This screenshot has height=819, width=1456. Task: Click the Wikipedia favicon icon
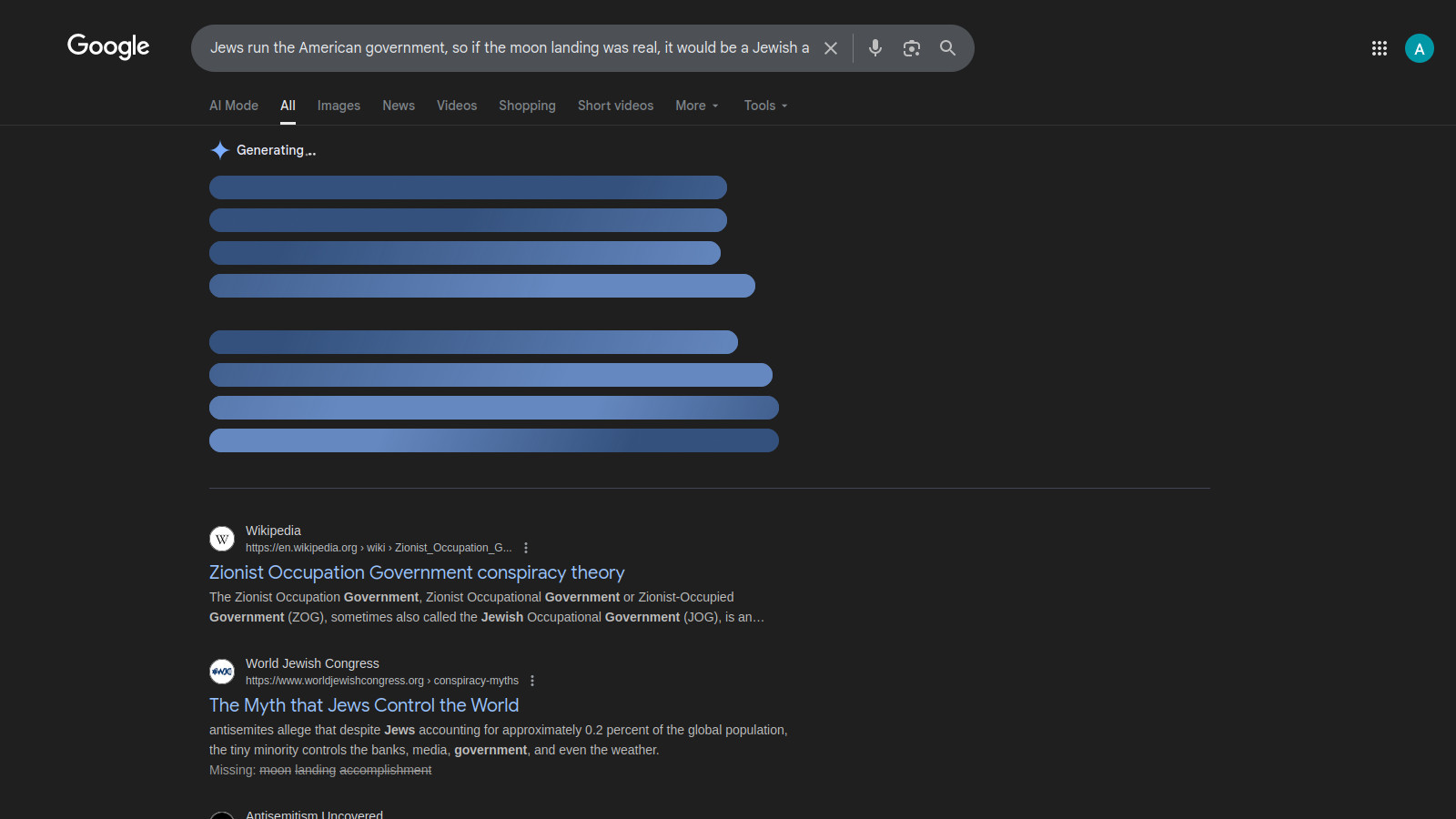222,539
